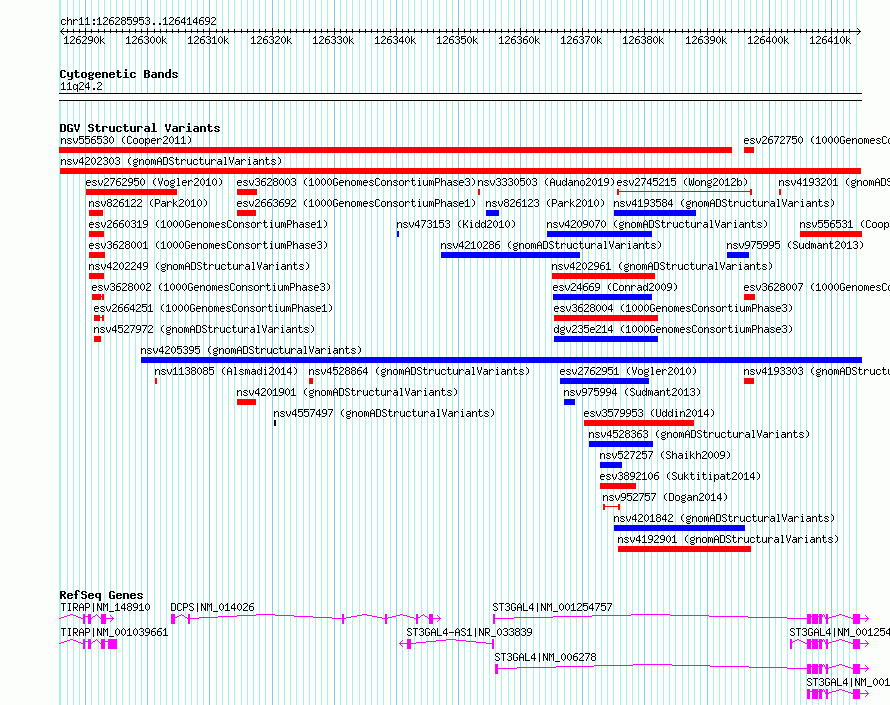Select nsv527257 (Shaikh2009) variant

(x=665, y=455)
